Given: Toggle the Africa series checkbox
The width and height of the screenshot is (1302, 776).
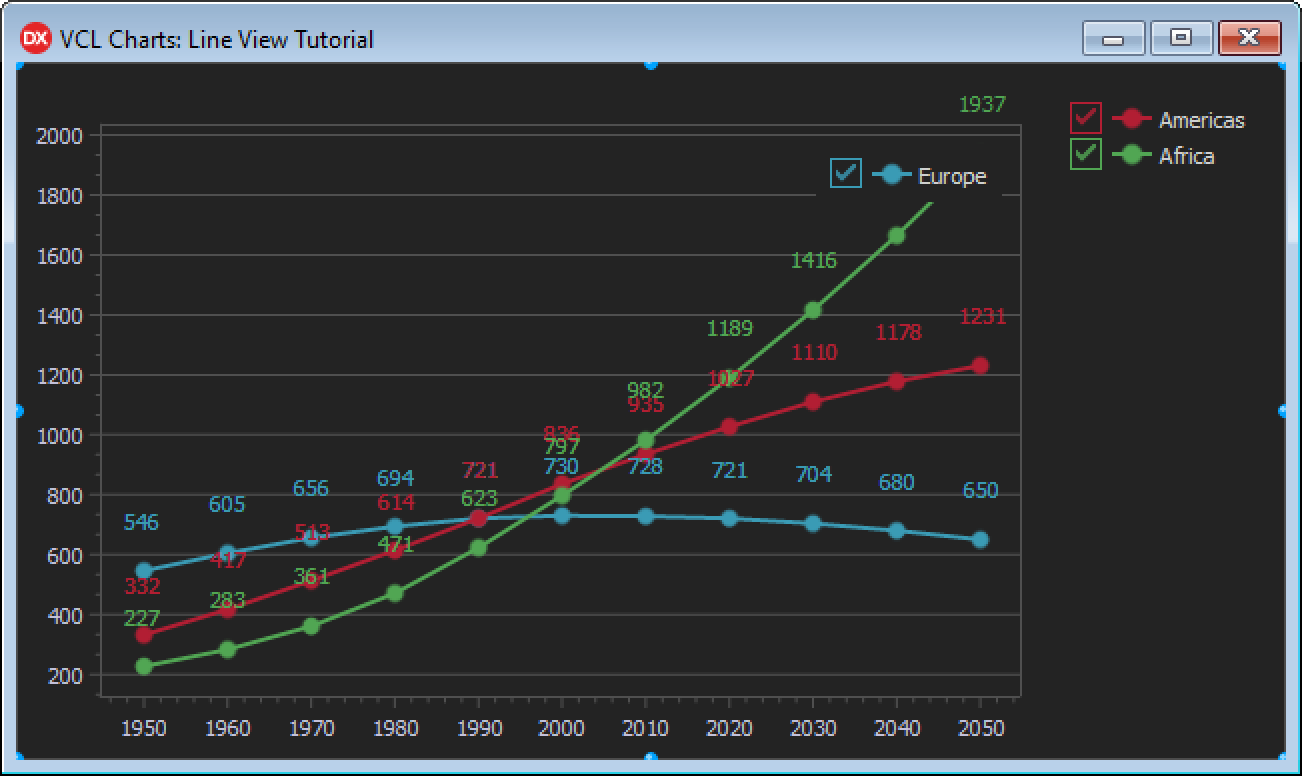Looking at the screenshot, I should click(1085, 155).
